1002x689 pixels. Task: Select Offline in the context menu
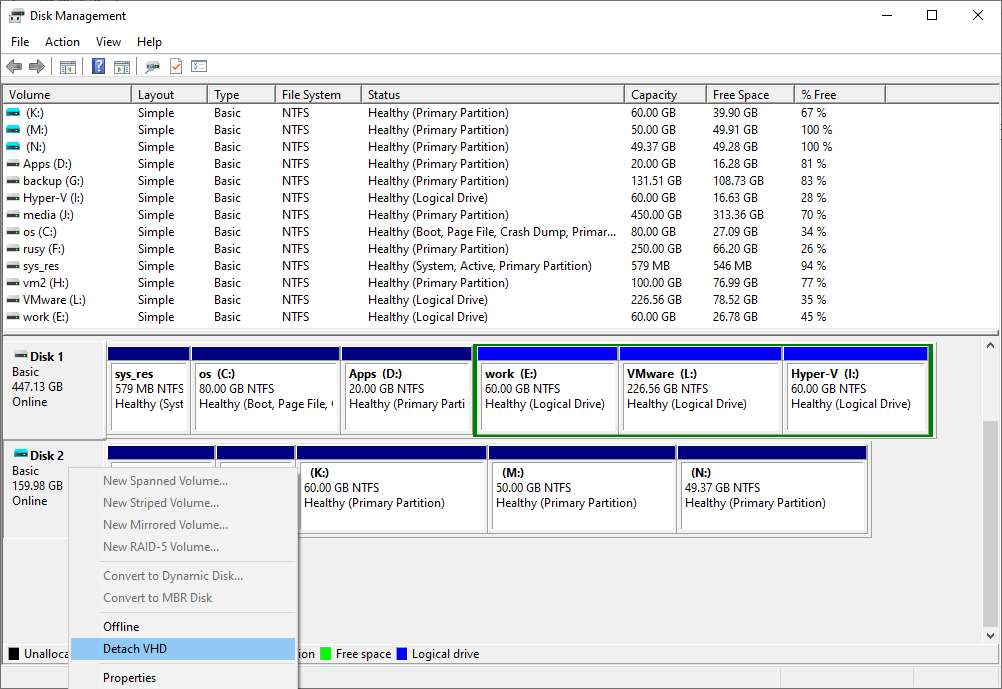point(121,627)
